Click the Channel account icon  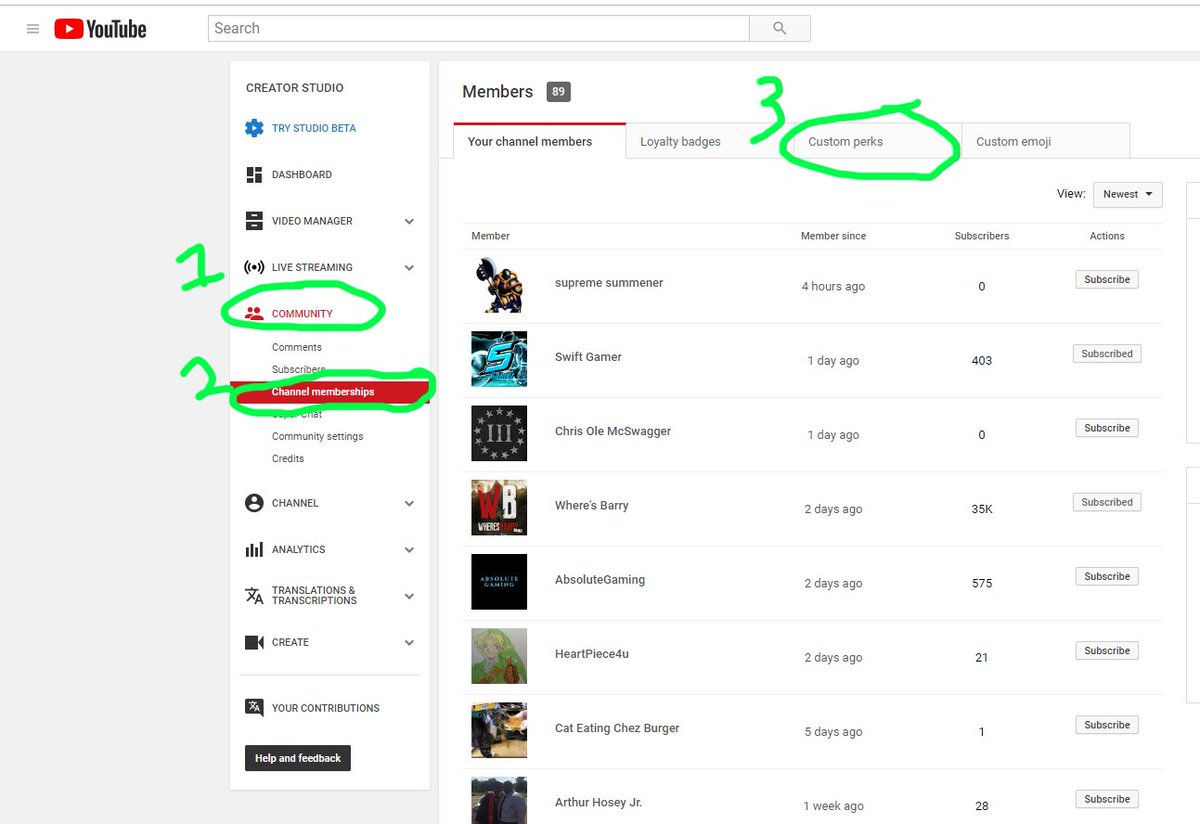tap(254, 503)
